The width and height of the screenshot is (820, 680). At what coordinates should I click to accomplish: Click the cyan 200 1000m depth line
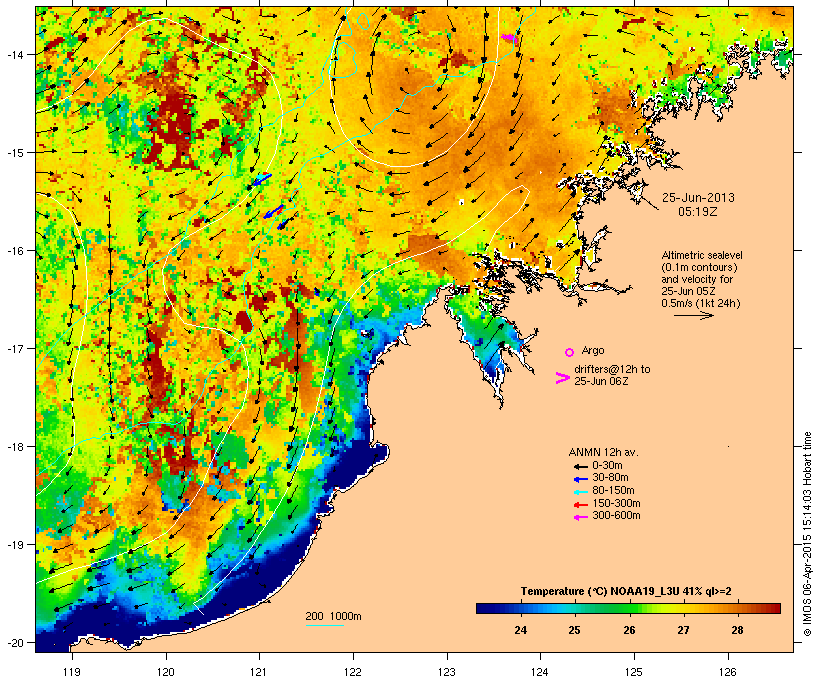[x=324, y=626]
